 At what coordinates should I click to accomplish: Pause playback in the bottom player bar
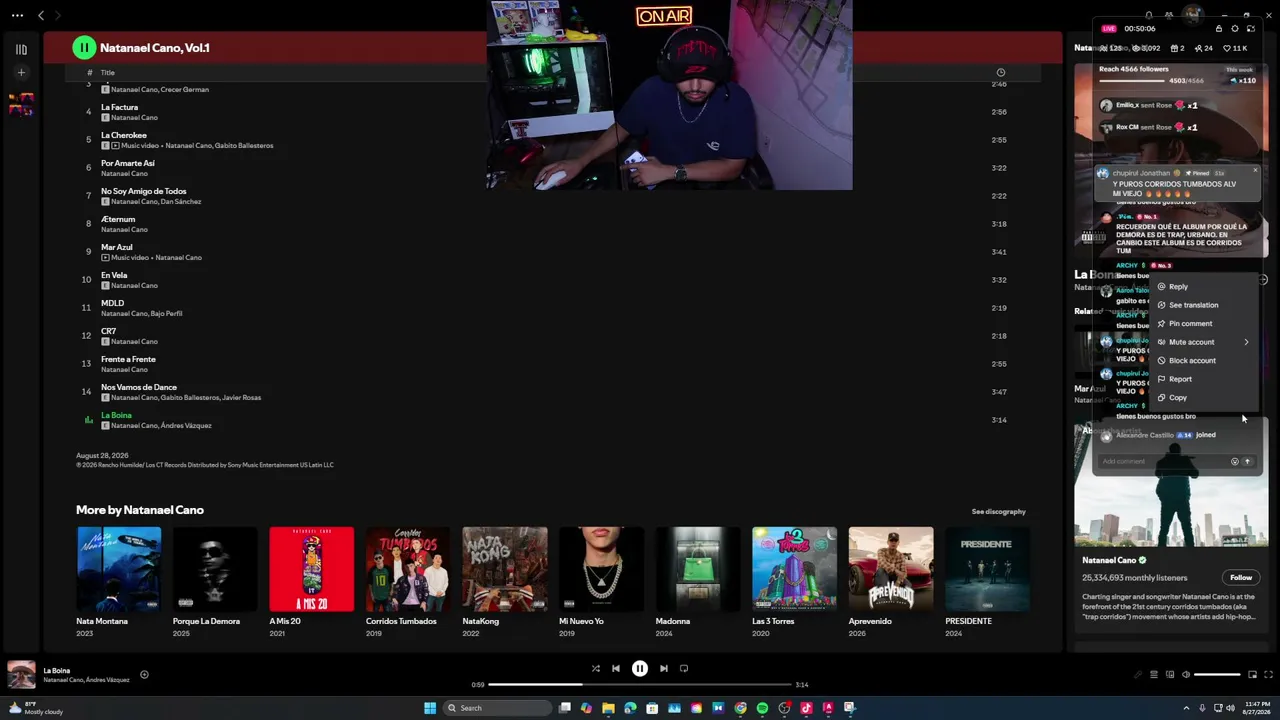pos(640,669)
